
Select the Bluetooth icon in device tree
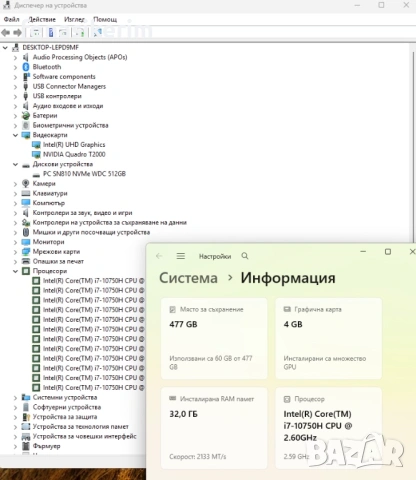[26, 67]
